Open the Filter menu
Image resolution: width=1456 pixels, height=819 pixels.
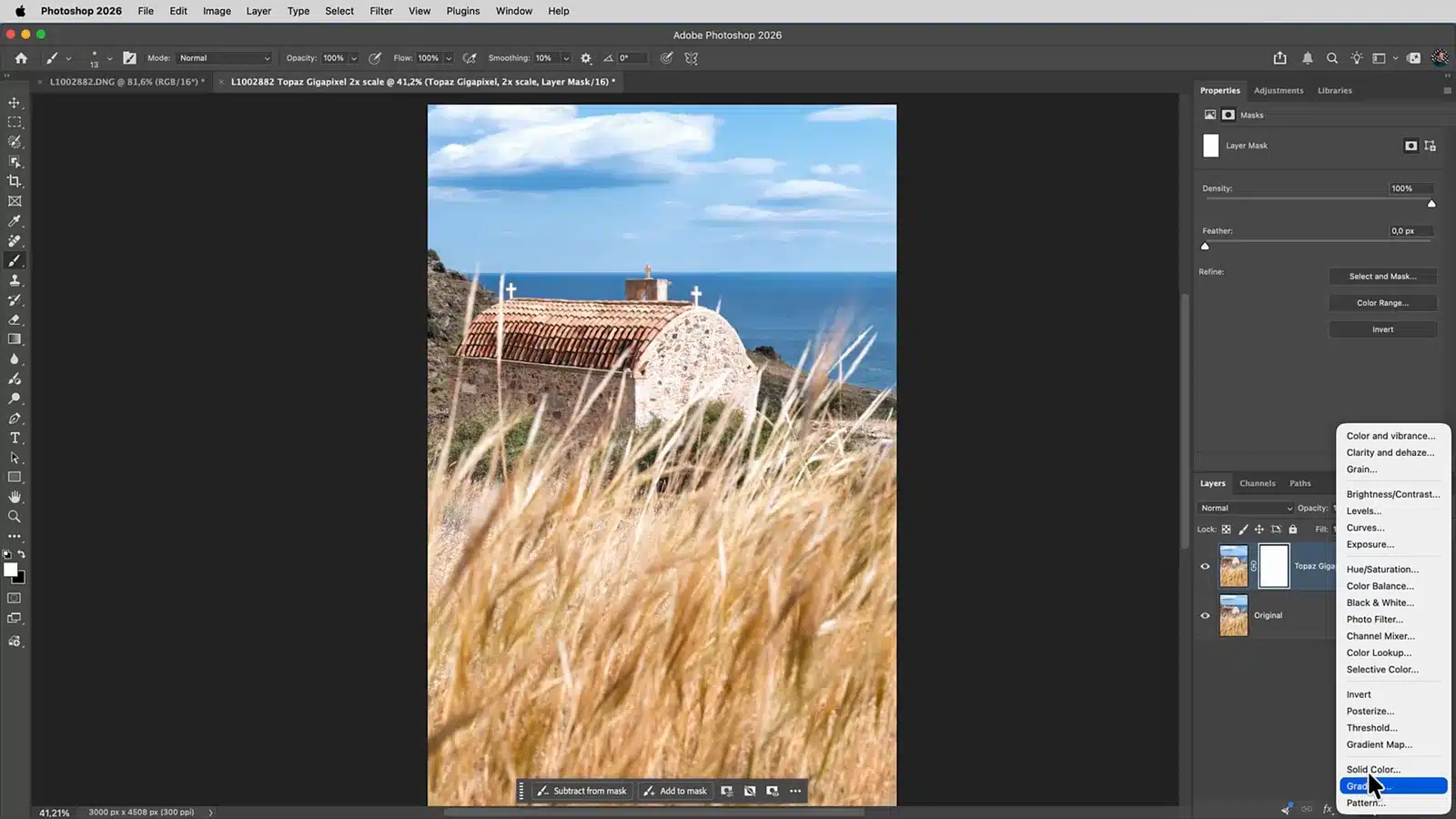tap(381, 11)
